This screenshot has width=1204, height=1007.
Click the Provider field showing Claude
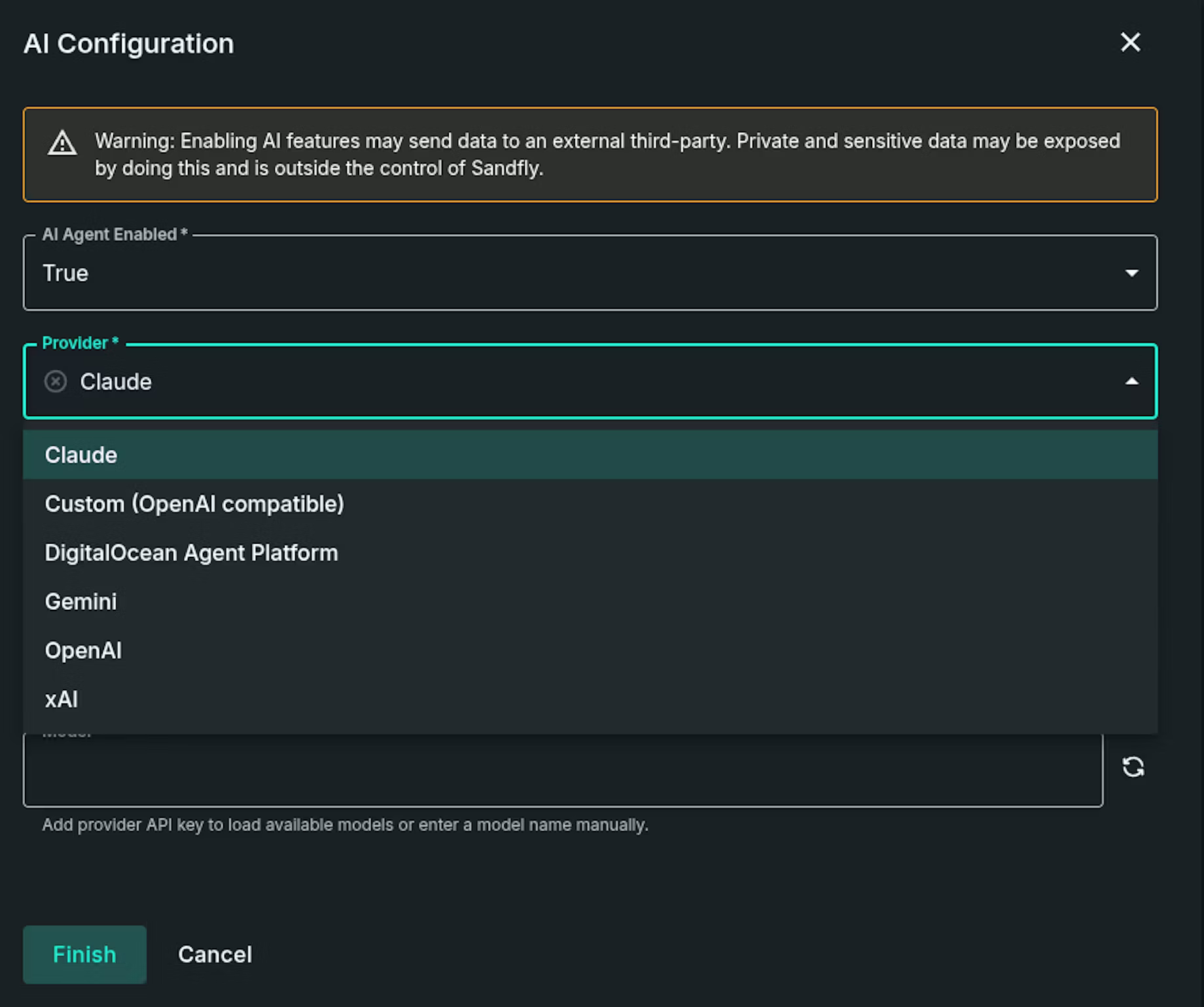(590, 381)
